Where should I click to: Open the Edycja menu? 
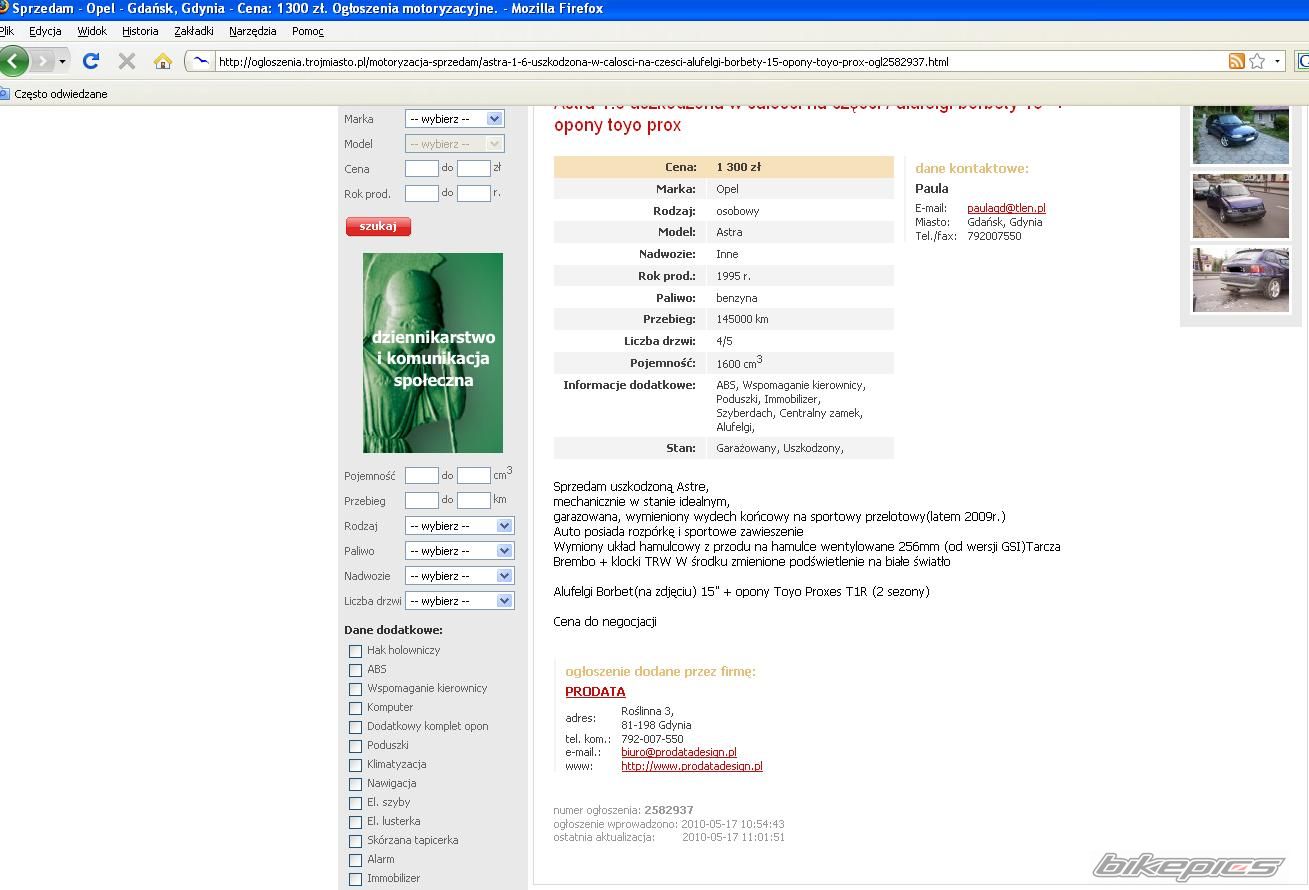45,31
